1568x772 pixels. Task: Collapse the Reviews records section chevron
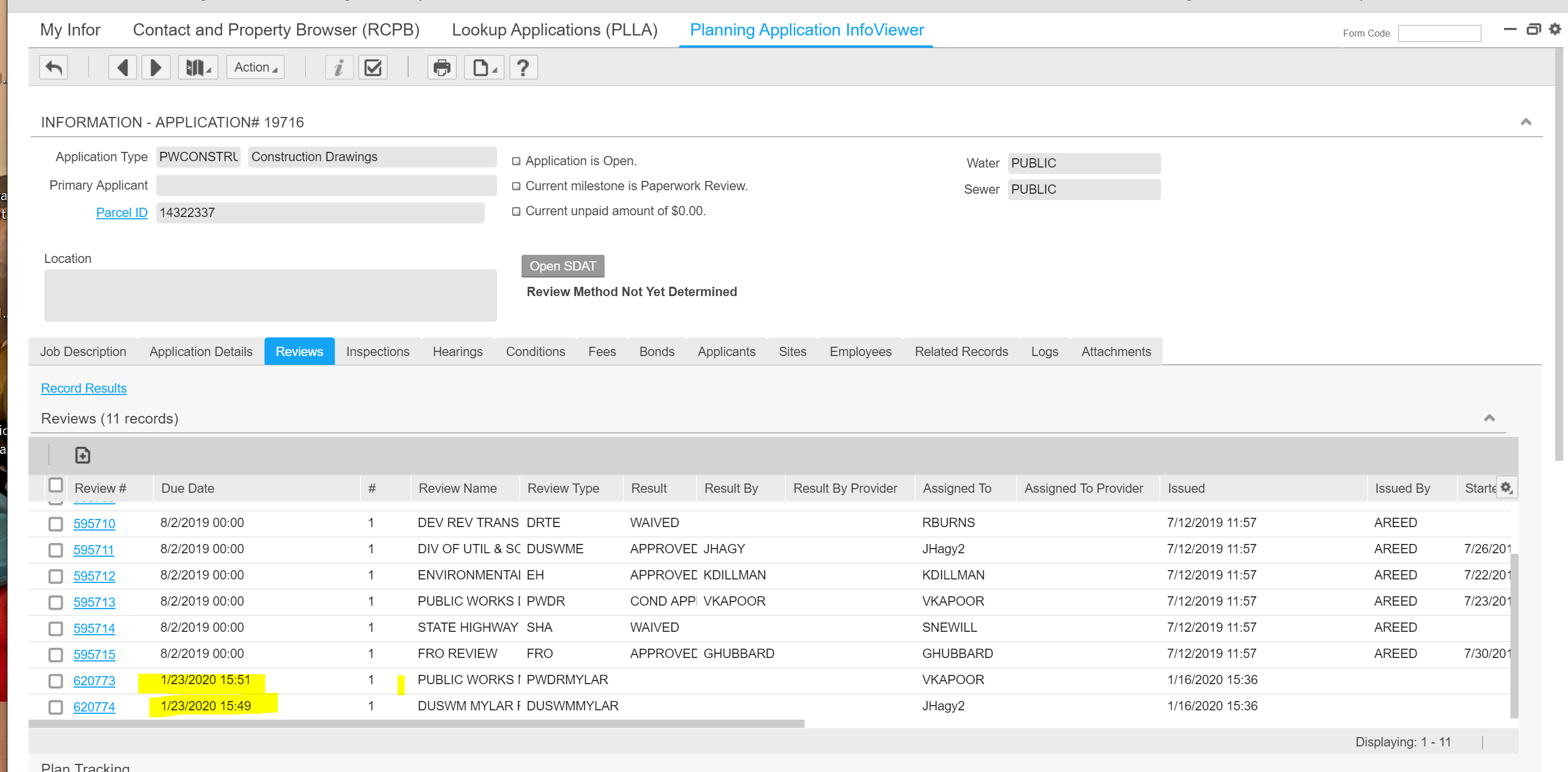tap(1489, 418)
